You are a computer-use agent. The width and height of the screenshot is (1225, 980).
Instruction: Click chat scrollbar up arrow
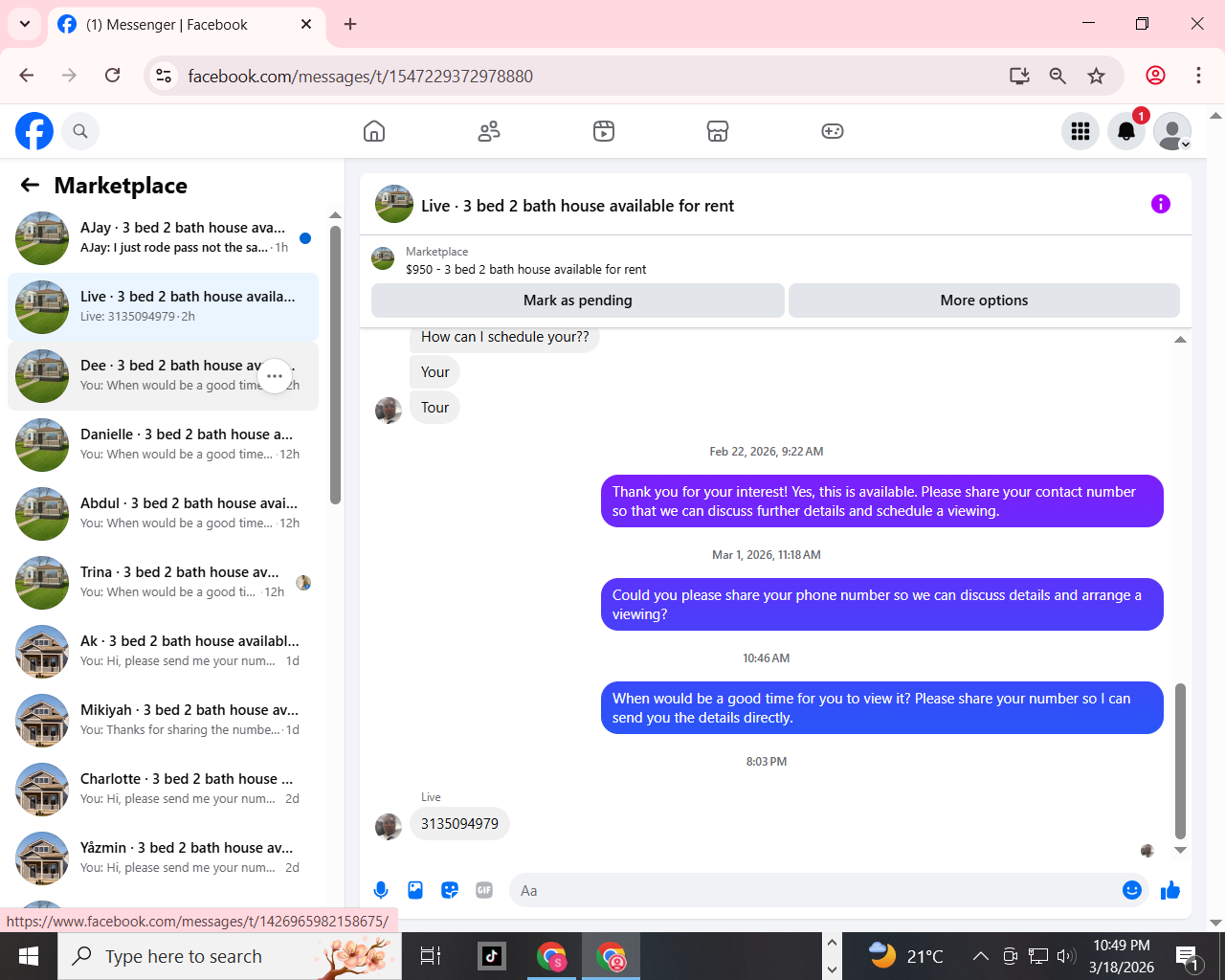tap(1180, 340)
